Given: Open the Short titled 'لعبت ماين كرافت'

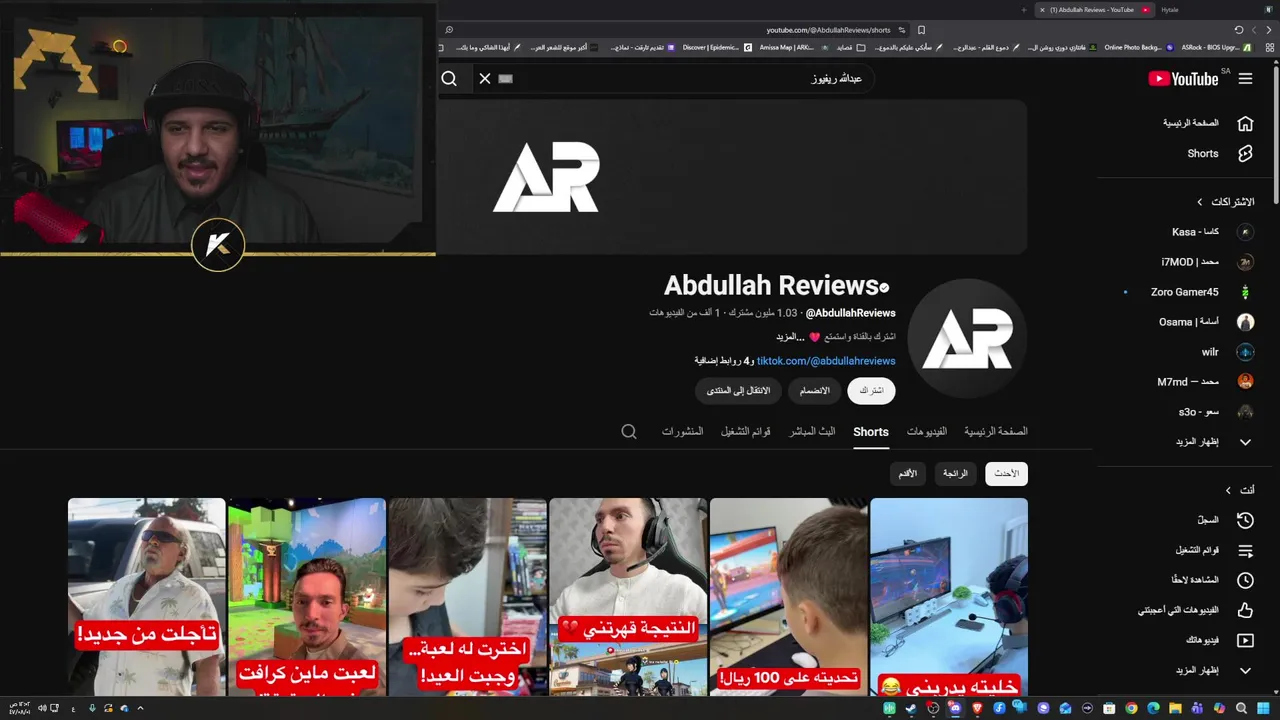Looking at the screenshot, I should tap(307, 596).
